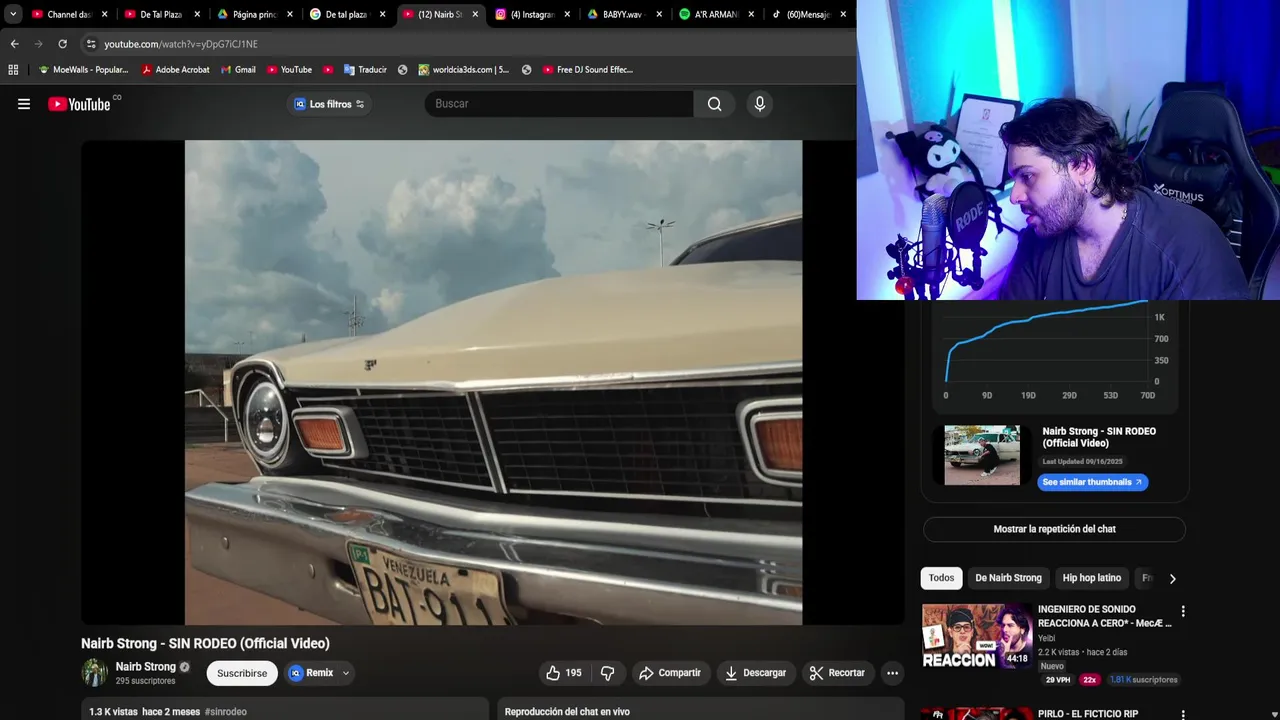The width and height of the screenshot is (1280, 720).
Task: Click the 22x multiplier badge
Action: pyautogui.click(x=1089, y=680)
